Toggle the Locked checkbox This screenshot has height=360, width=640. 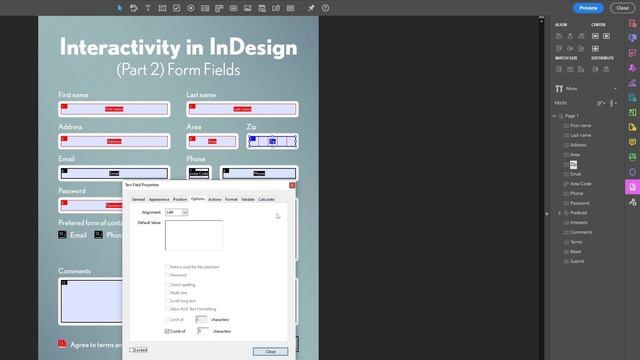[132, 350]
